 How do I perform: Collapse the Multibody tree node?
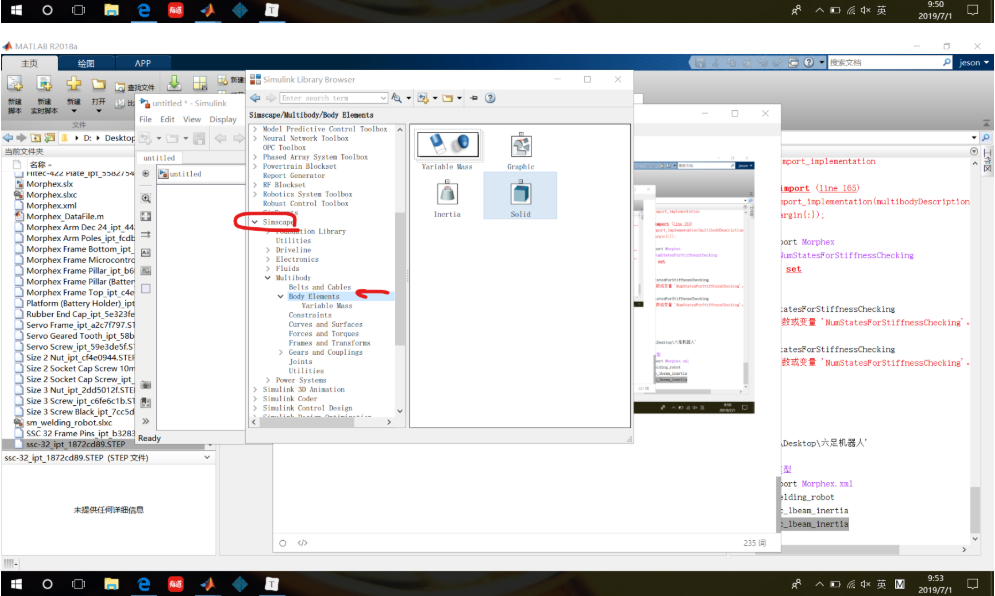tap(268, 278)
